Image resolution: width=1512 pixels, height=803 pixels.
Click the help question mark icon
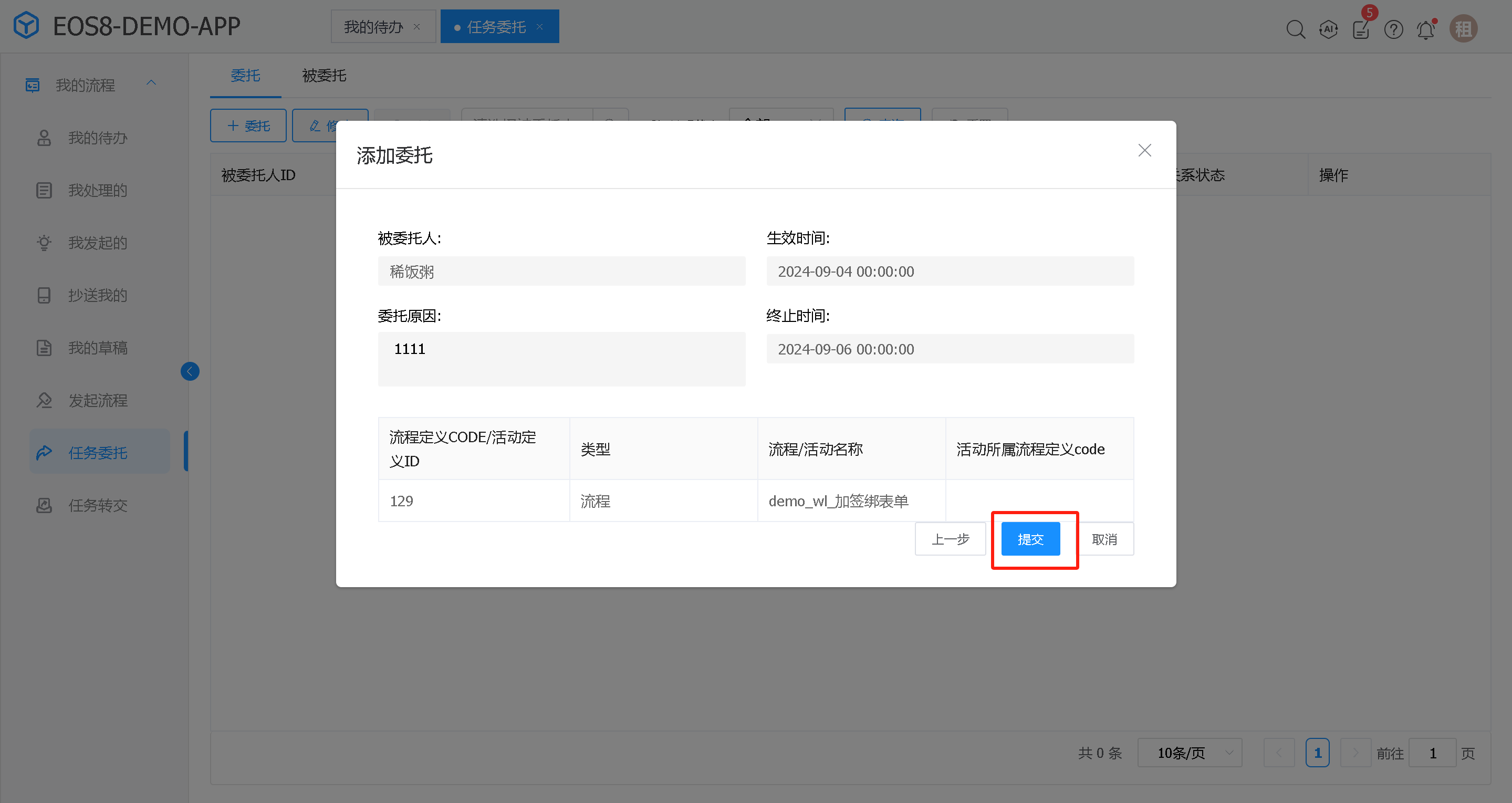[1393, 29]
